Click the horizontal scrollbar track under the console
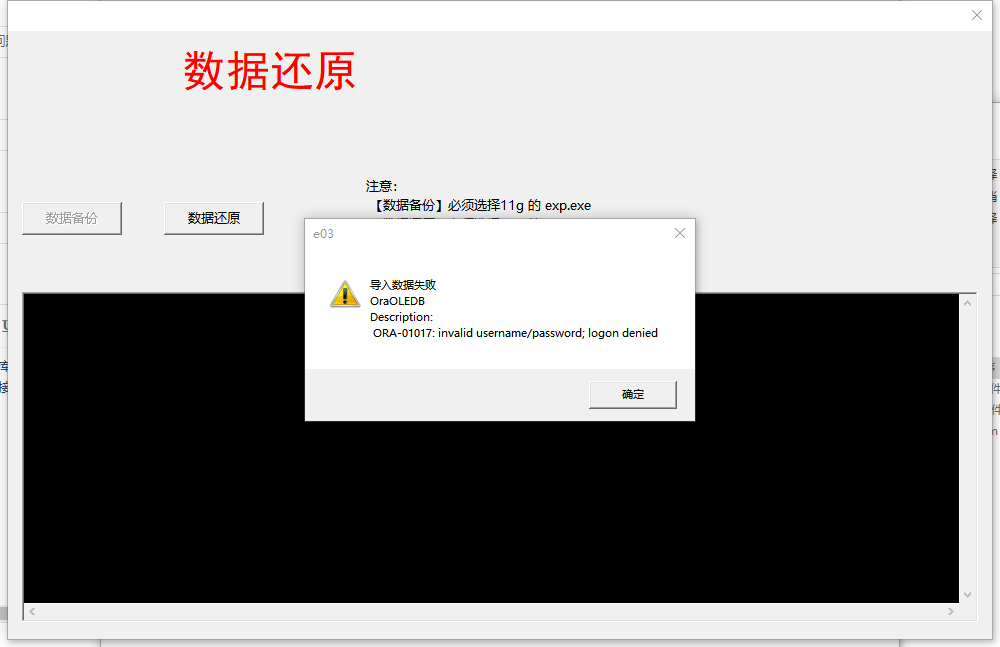This screenshot has width=1000, height=647. click(492, 611)
